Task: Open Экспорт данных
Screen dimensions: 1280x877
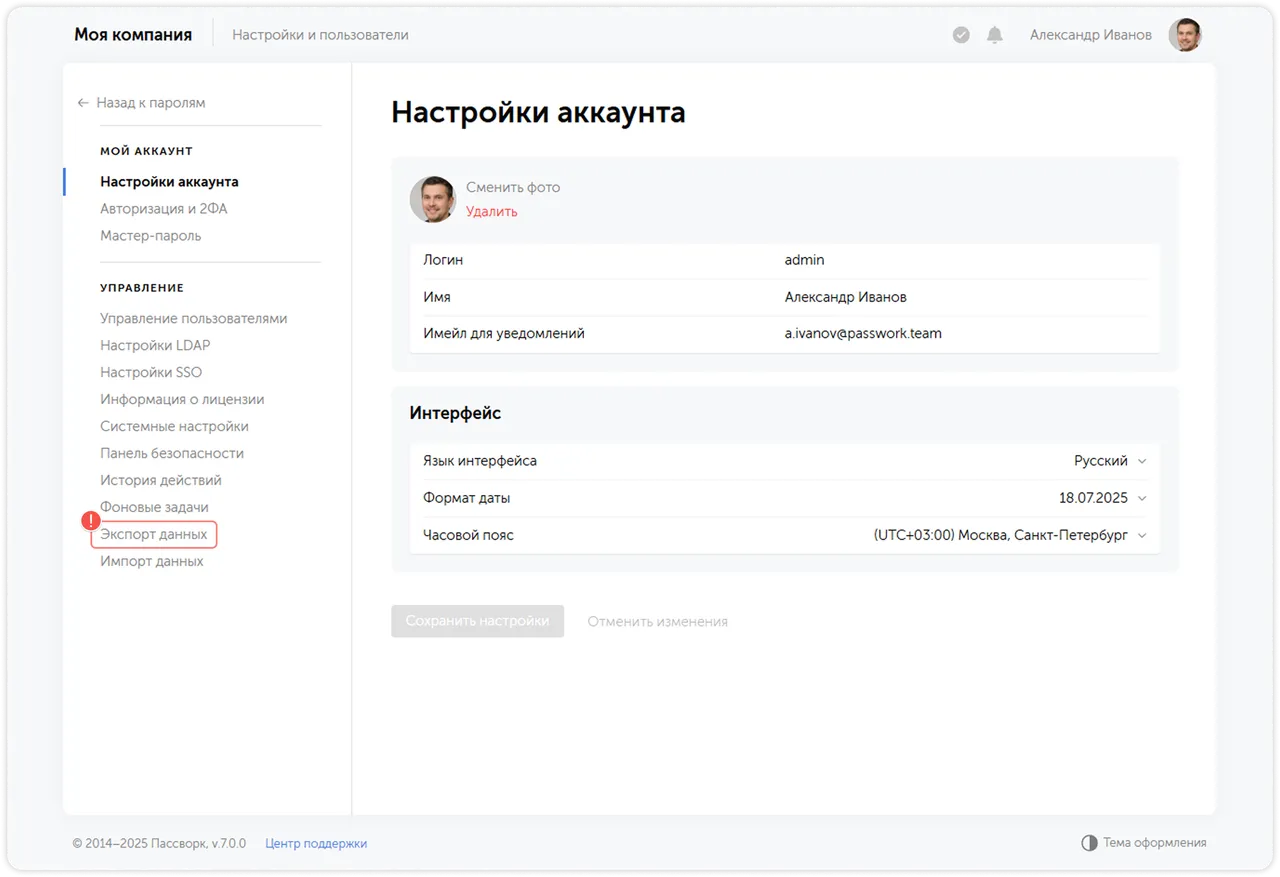Action: (x=154, y=535)
